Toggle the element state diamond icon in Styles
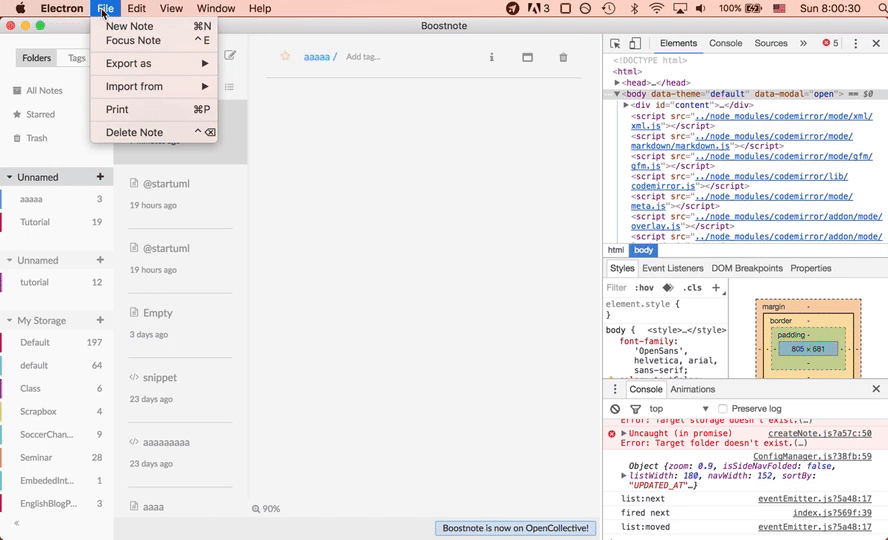888x540 pixels. pos(668,288)
